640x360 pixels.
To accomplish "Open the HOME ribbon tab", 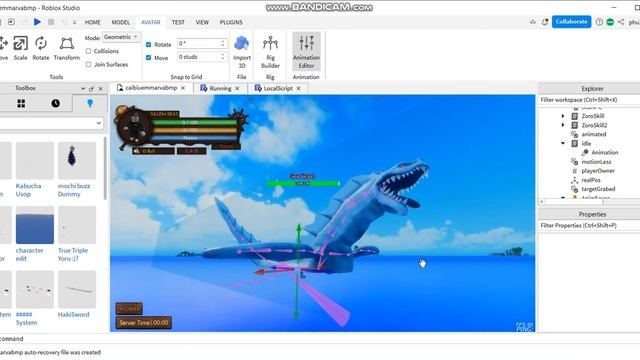I will click(x=93, y=22).
